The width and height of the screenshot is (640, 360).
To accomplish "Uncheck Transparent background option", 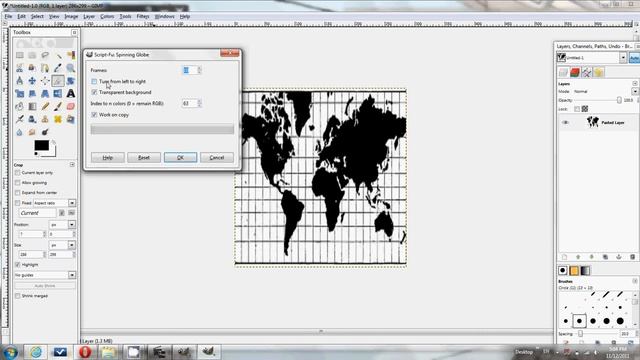I will point(94,93).
